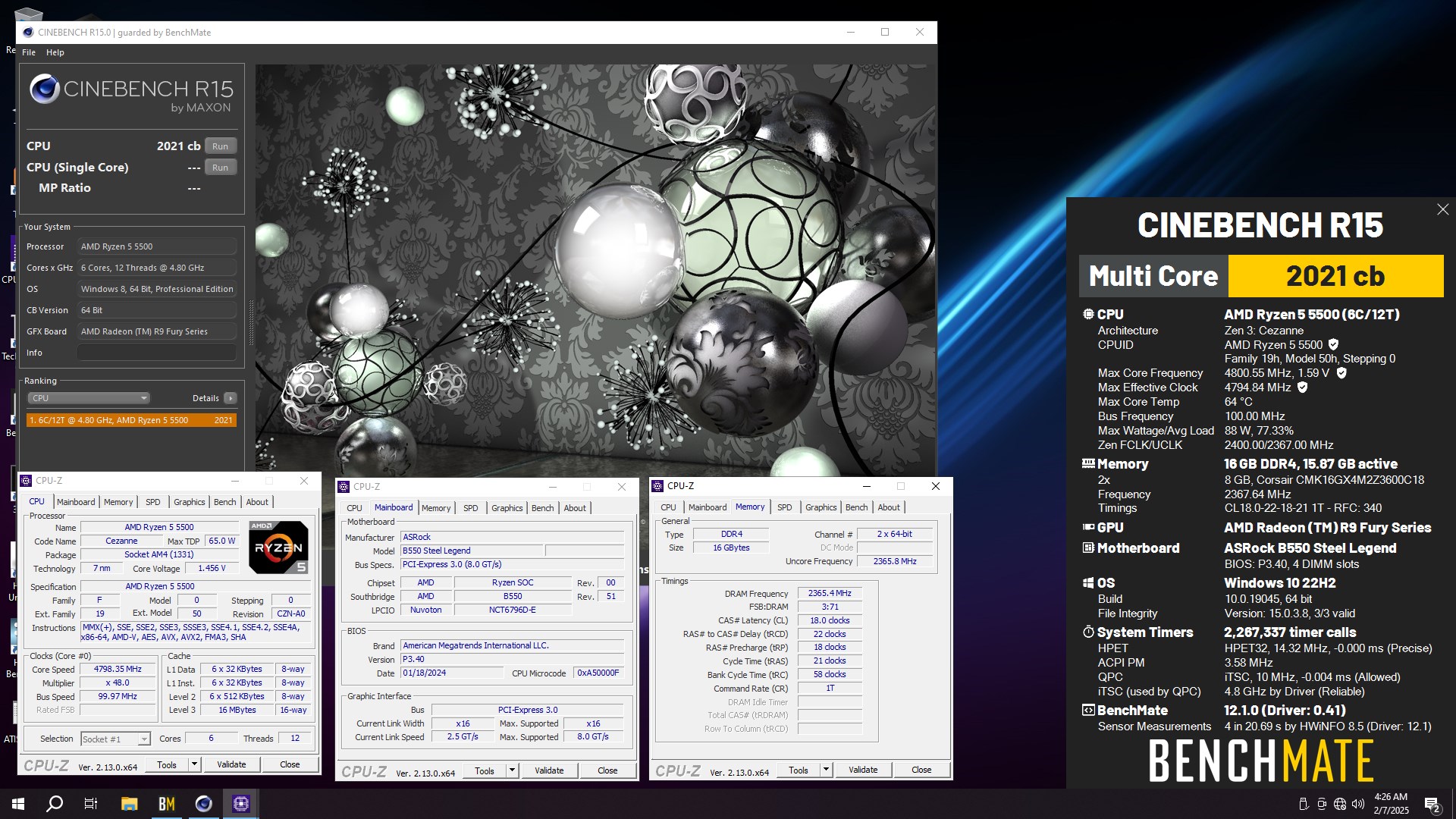The height and width of the screenshot is (819, 1456).
Task: Open taskbar search magnifier
Action: pyautogui.click(x=55, y=804)
